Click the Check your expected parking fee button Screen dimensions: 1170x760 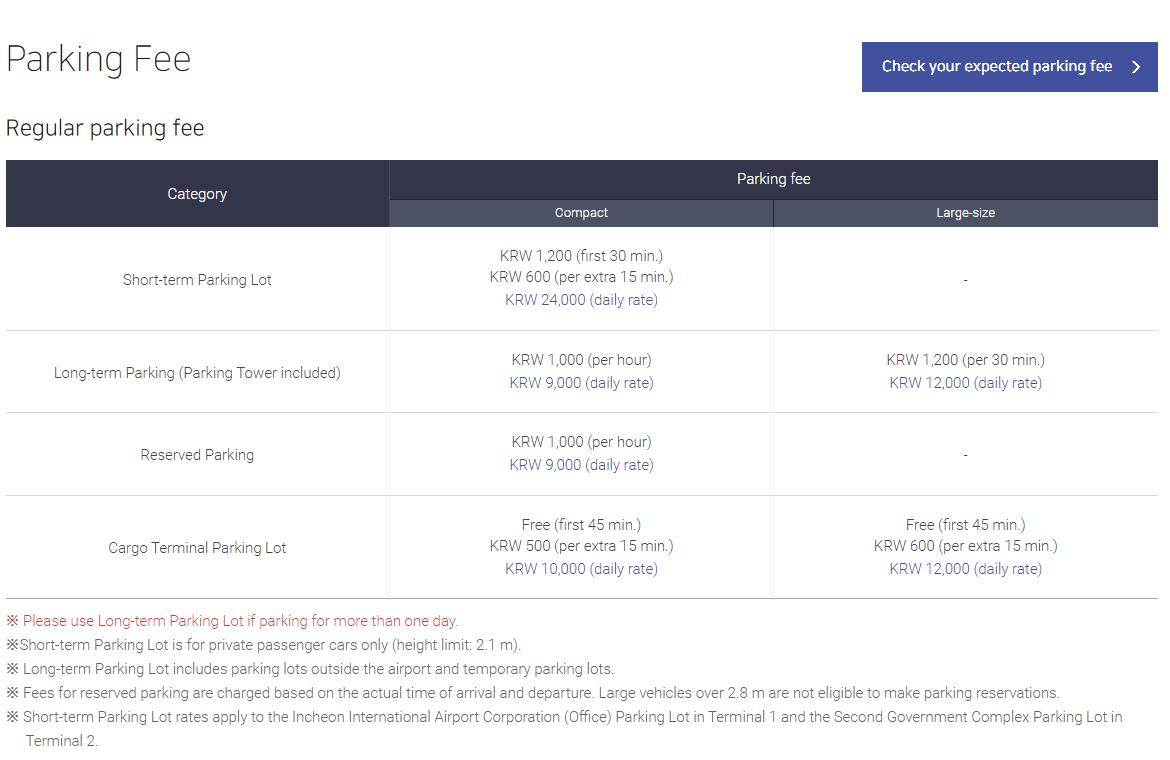tap(996, 67)
